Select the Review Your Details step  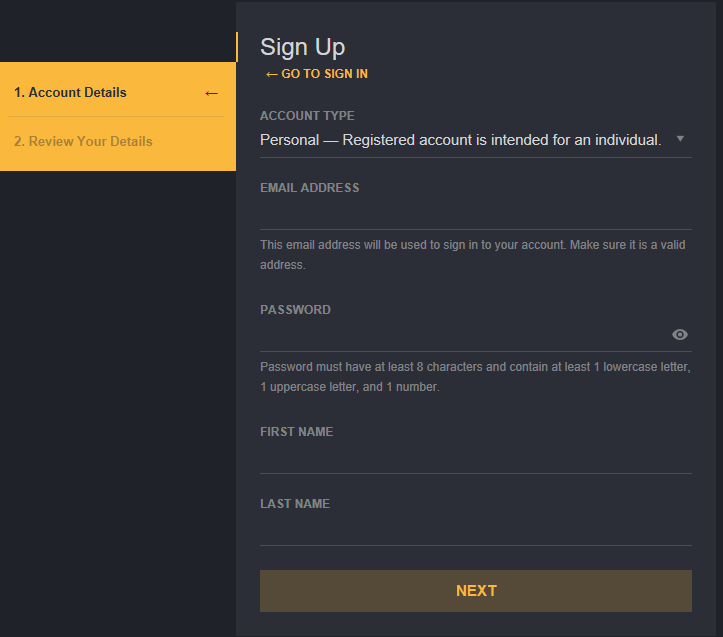click(83, 142)
